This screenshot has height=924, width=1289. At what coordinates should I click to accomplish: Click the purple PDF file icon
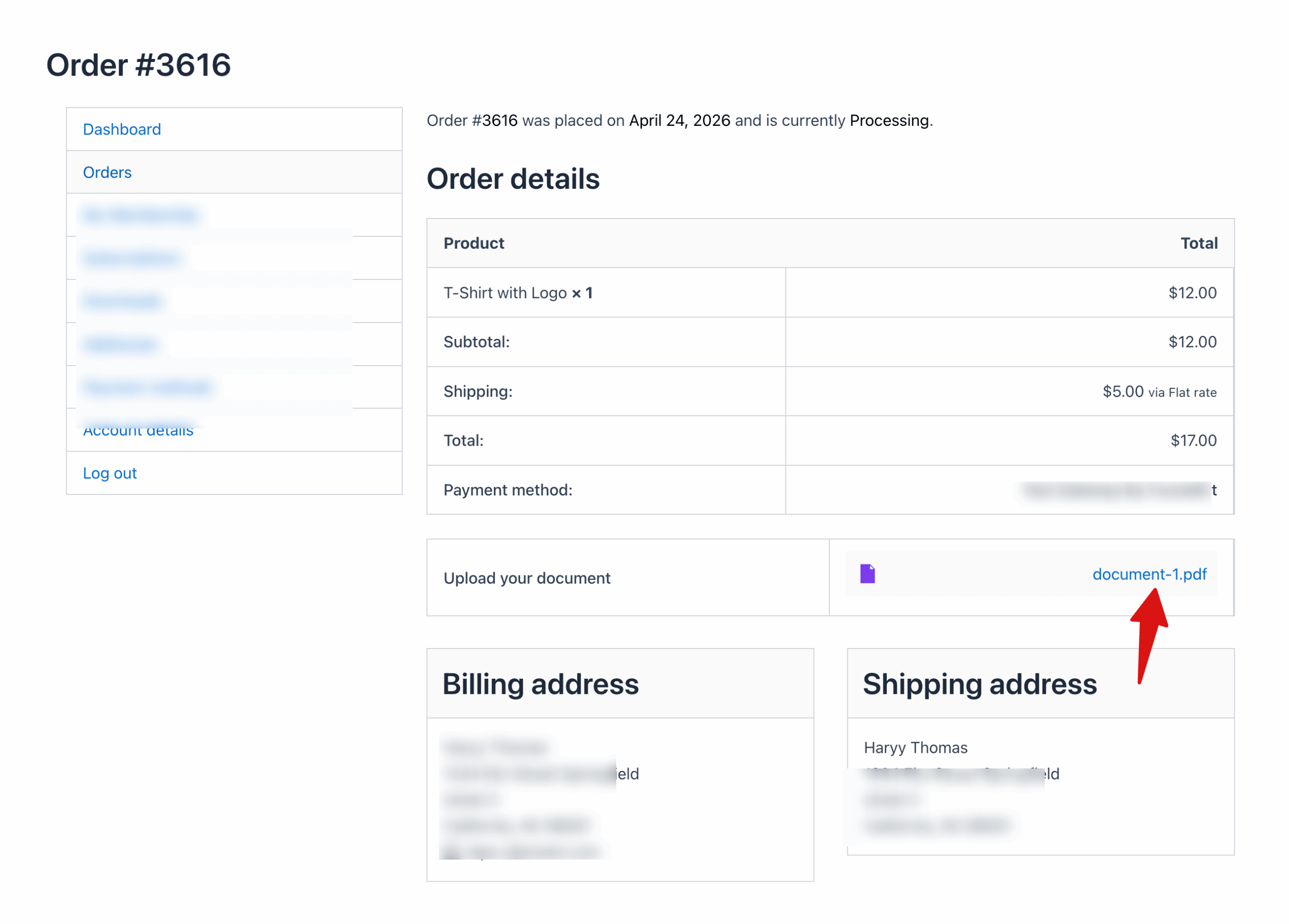pyautogui.click(x=867, y=574)
